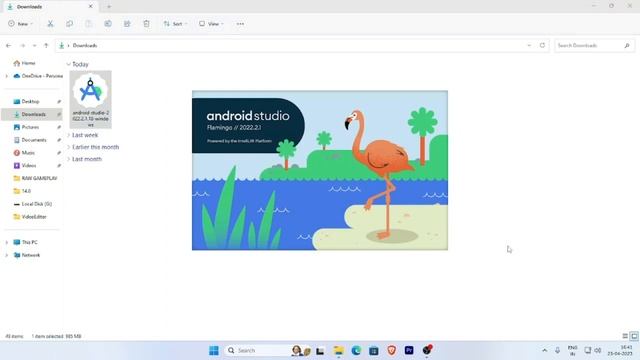Image resolution: width=640 pixels, height=360 pixels.
Task: Click the Rename icon in toolbar
Action: click(x=108, y=24)
